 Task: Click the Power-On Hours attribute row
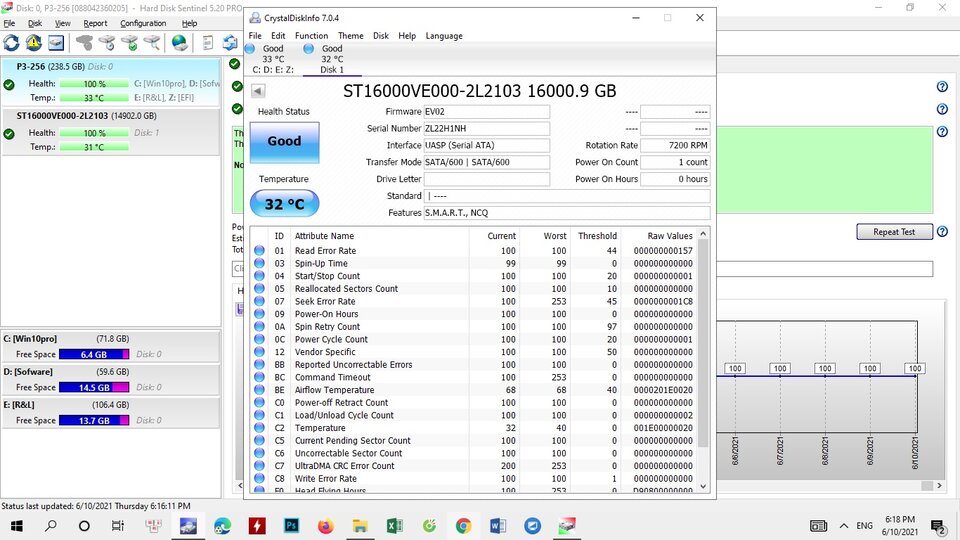pos(474,314)
